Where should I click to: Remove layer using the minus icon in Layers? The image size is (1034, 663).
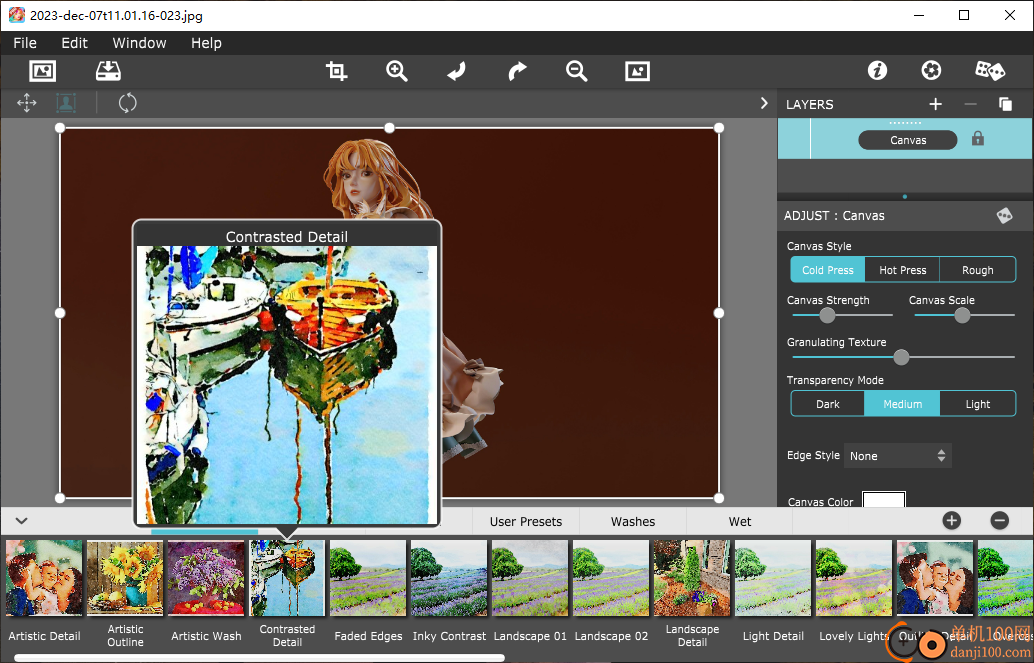point(970,104)
